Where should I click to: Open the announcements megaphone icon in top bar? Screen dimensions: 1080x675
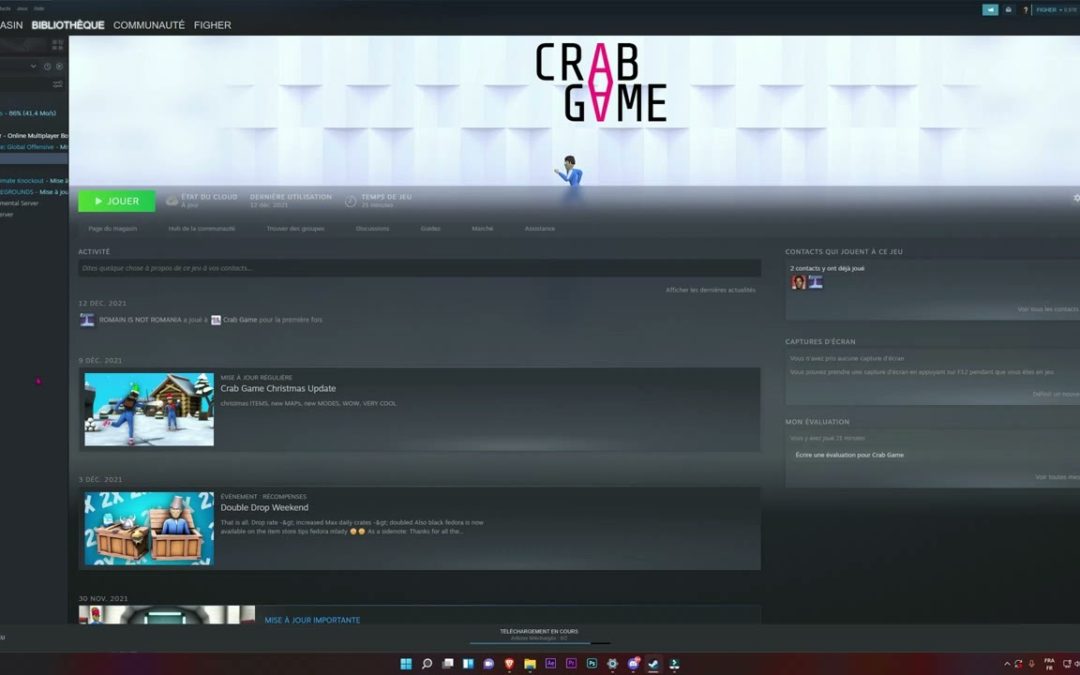coord(990,10)
